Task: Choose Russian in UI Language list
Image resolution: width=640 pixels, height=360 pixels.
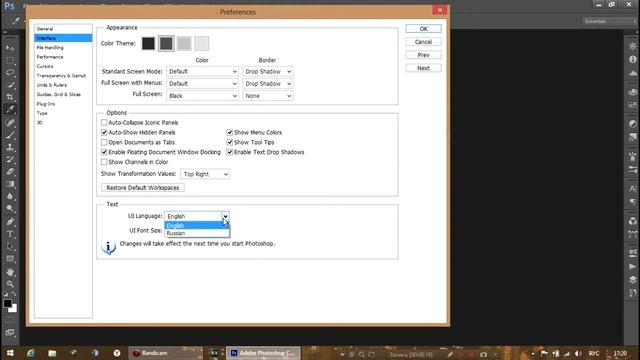Action: pos(197,233)
